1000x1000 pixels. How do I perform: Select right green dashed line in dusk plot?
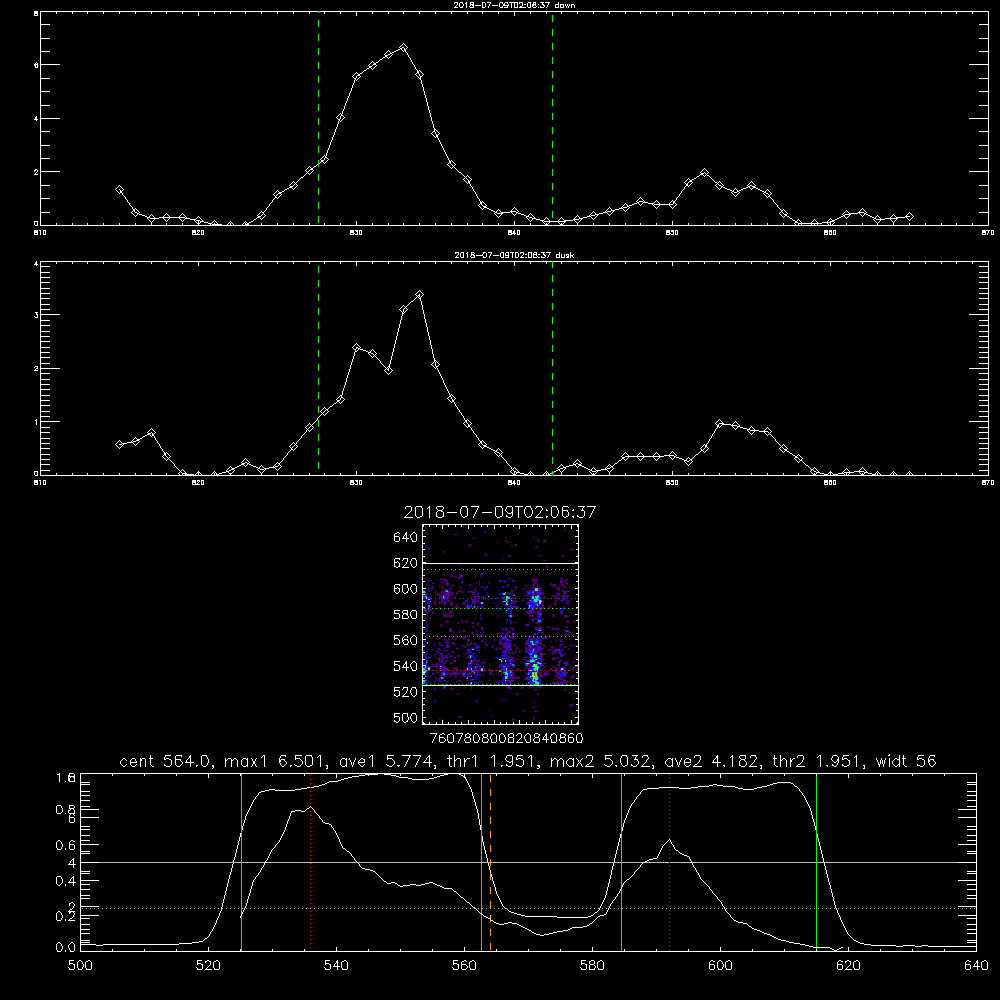tap(552, 369)
